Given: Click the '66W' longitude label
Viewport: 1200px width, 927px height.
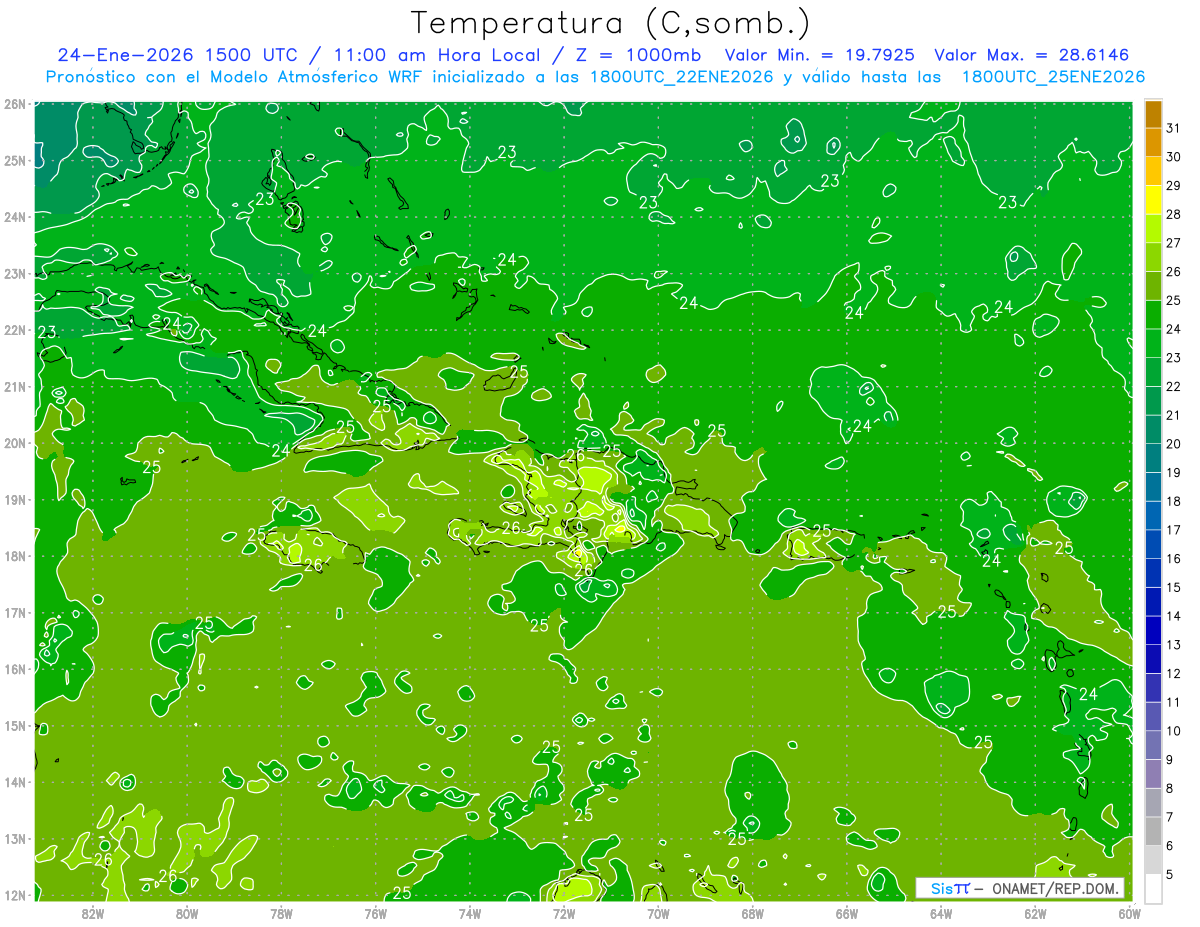Looking at the screenshot, I should (847, 913).
